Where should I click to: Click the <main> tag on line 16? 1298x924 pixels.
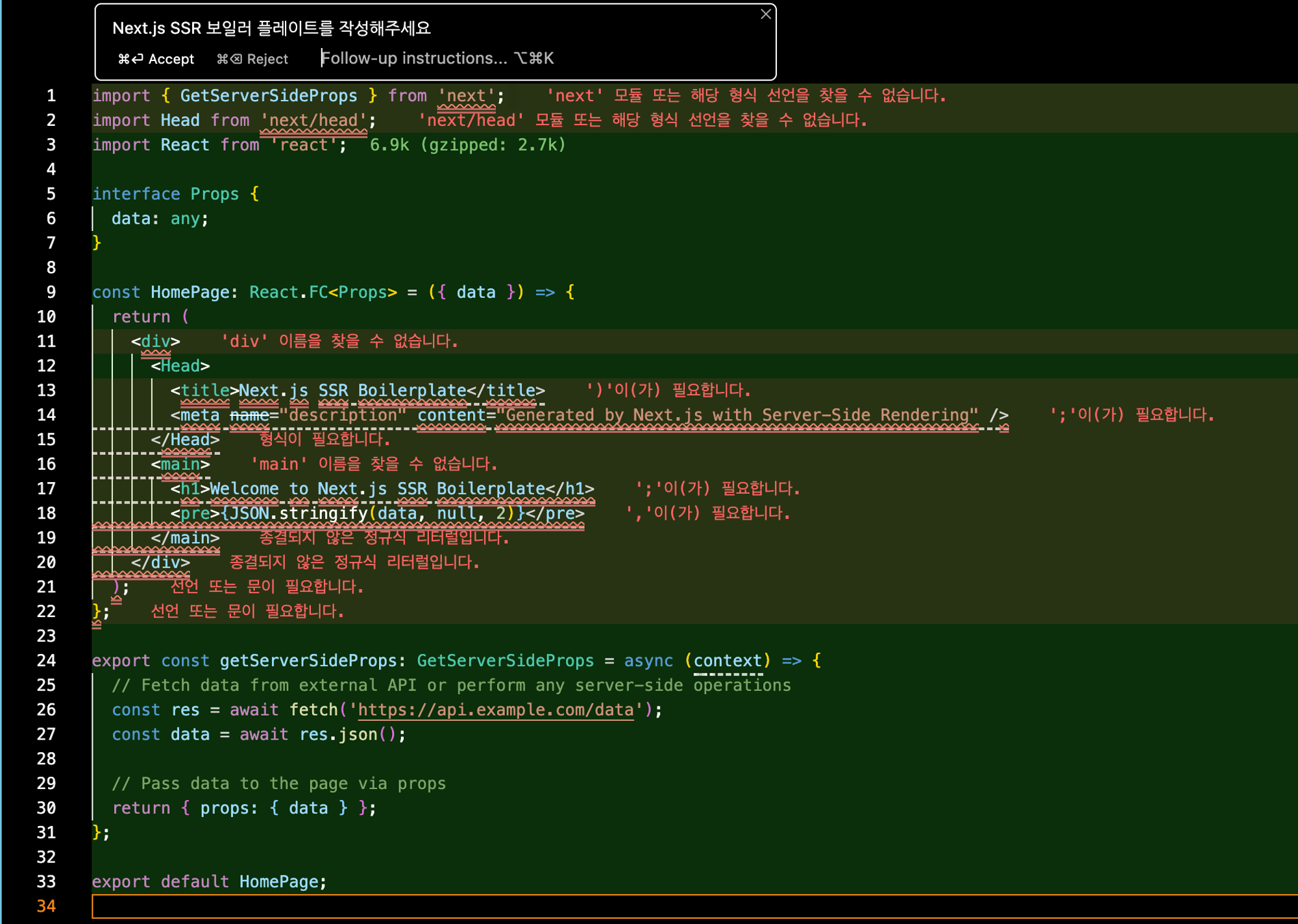pos(180,464)
